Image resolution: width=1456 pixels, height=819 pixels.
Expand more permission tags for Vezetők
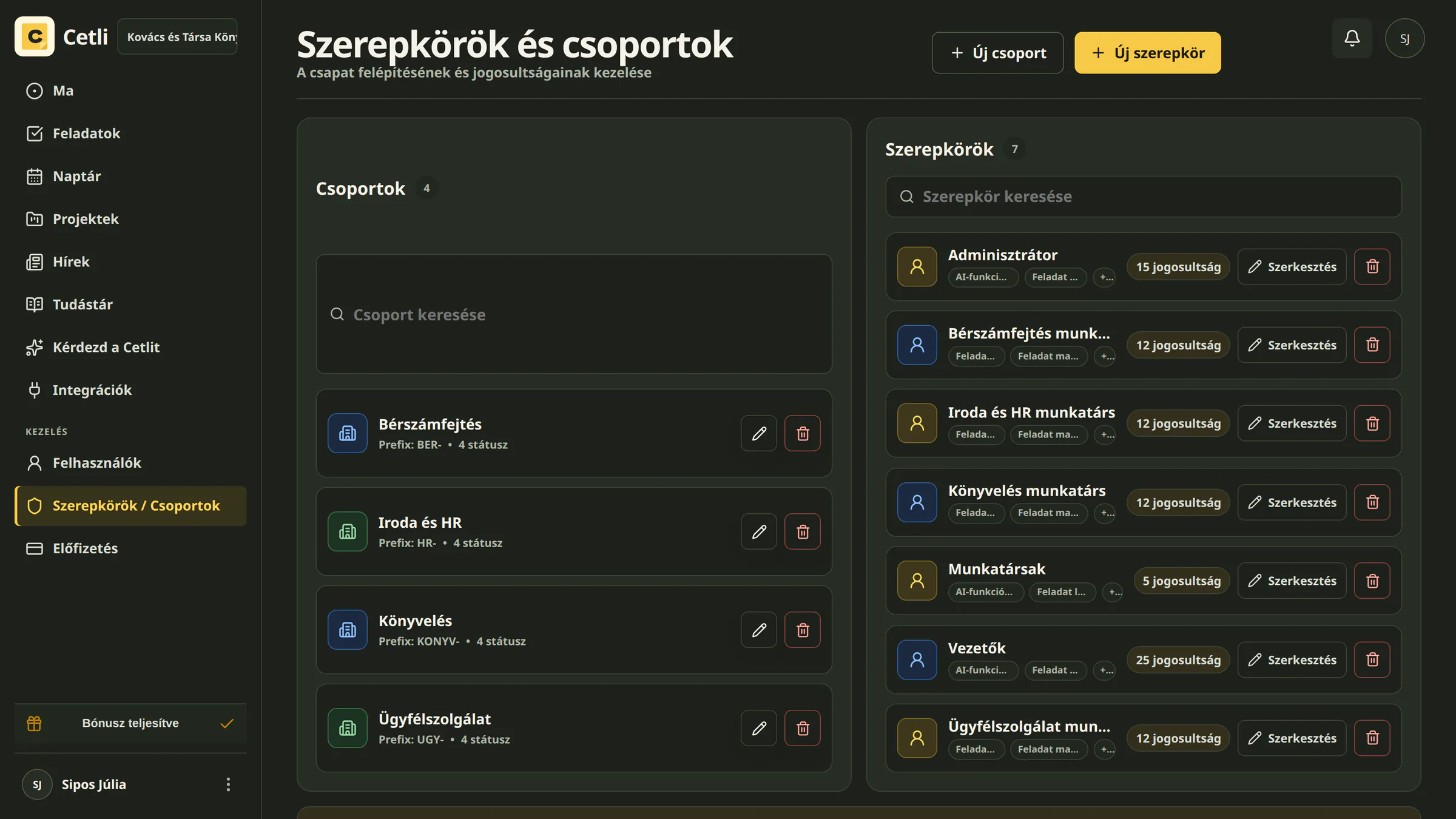pos(1105,670)
